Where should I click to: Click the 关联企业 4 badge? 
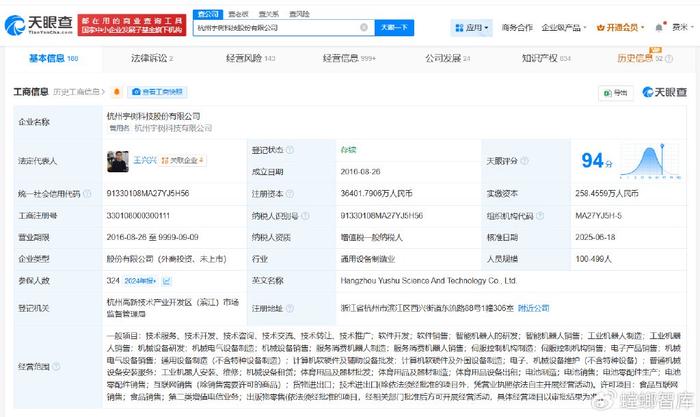coord(182,160)
